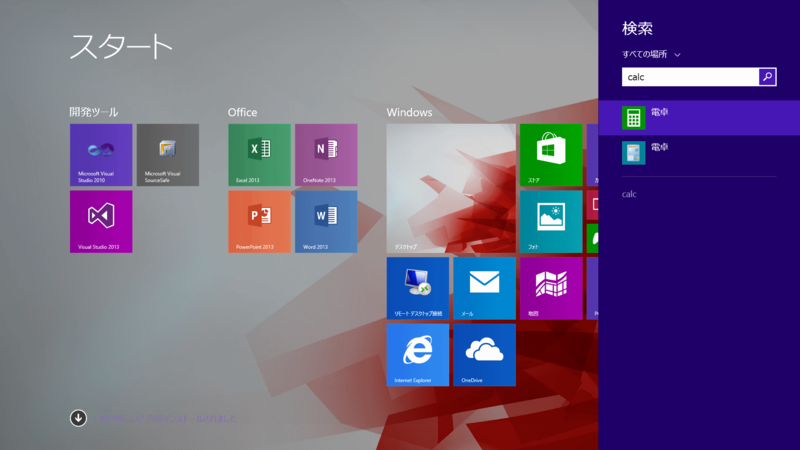Image resolution: width=800 pixels, height=450 pixels.
Task: Open the Maps tile
Action: pyautogui.click(x=551, y=288)
